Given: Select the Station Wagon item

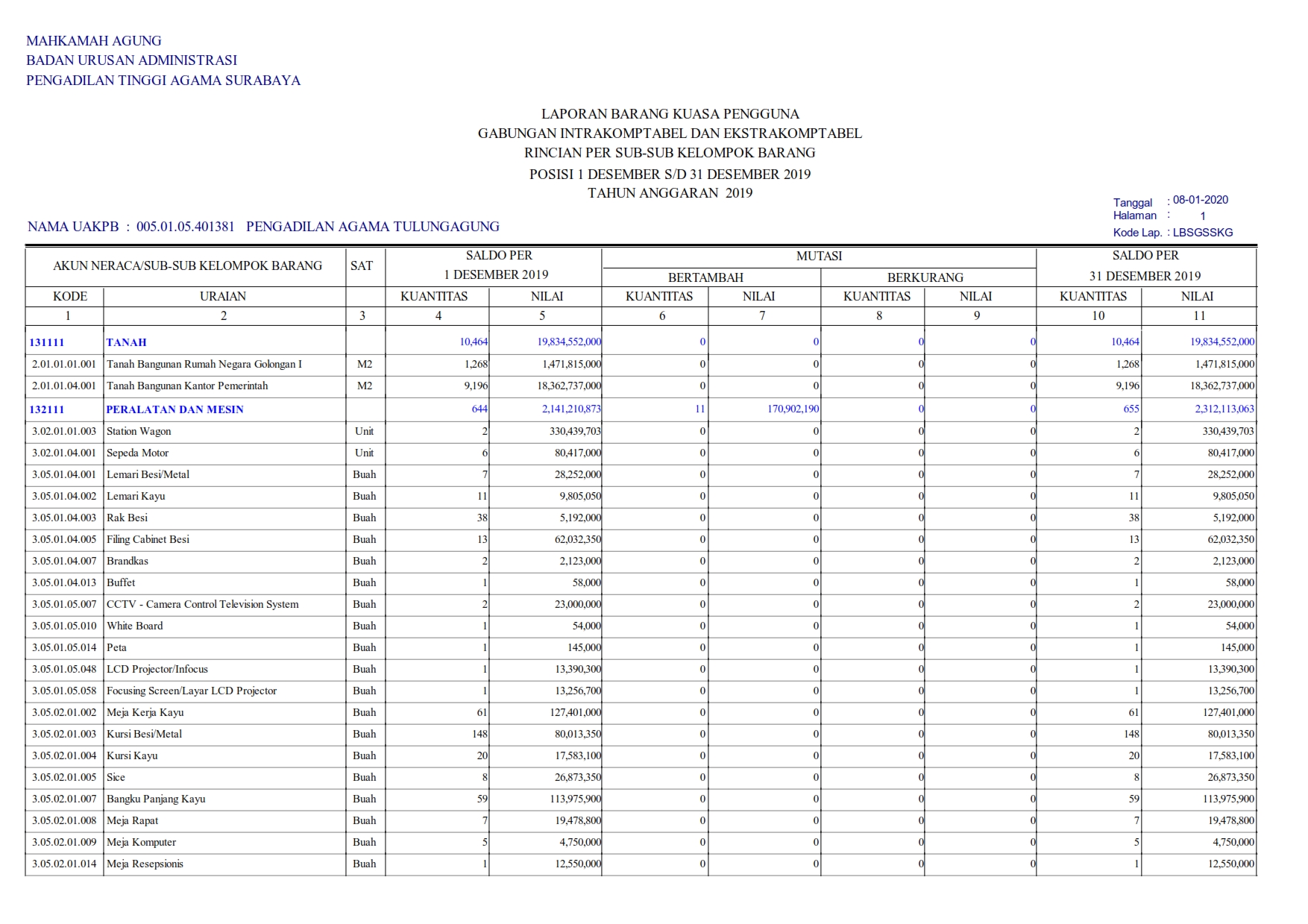Looking at the screenshot, I should [x=139, y=432].
